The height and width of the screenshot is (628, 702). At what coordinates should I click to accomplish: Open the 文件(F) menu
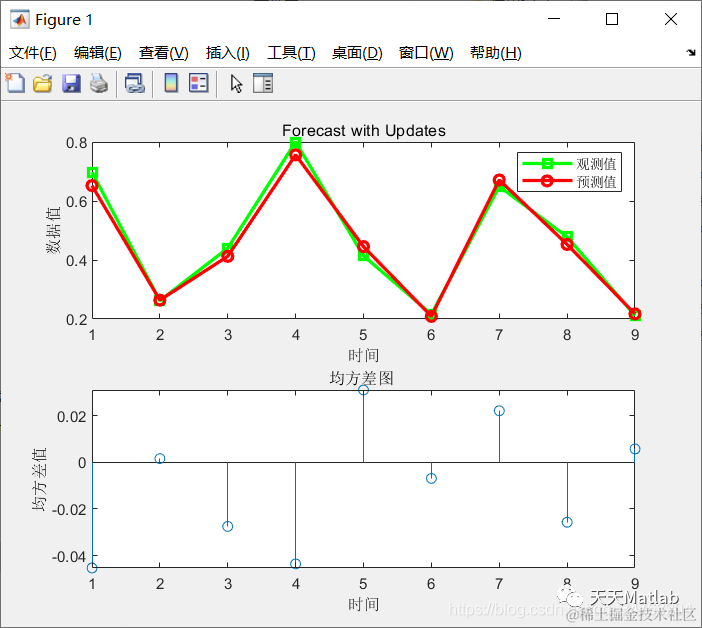click(x=33, y=53)
